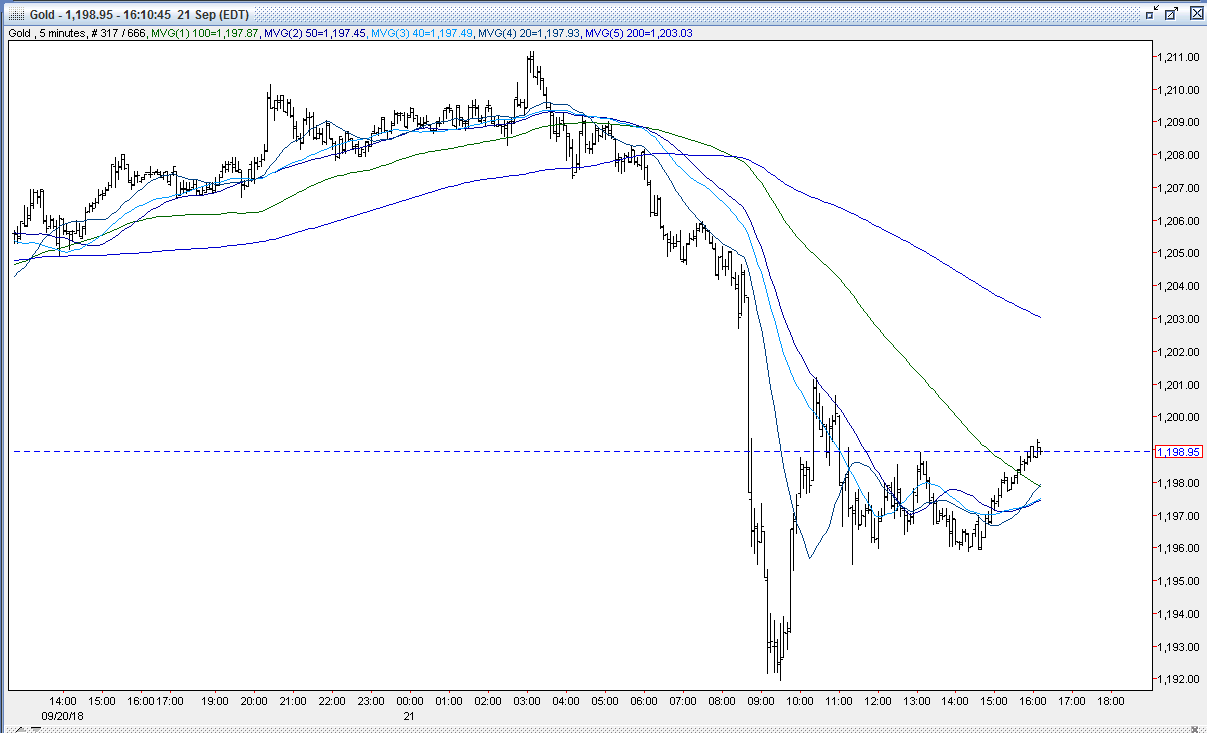Click the 1,200.00 price axis label

(x=1178, y=417)
